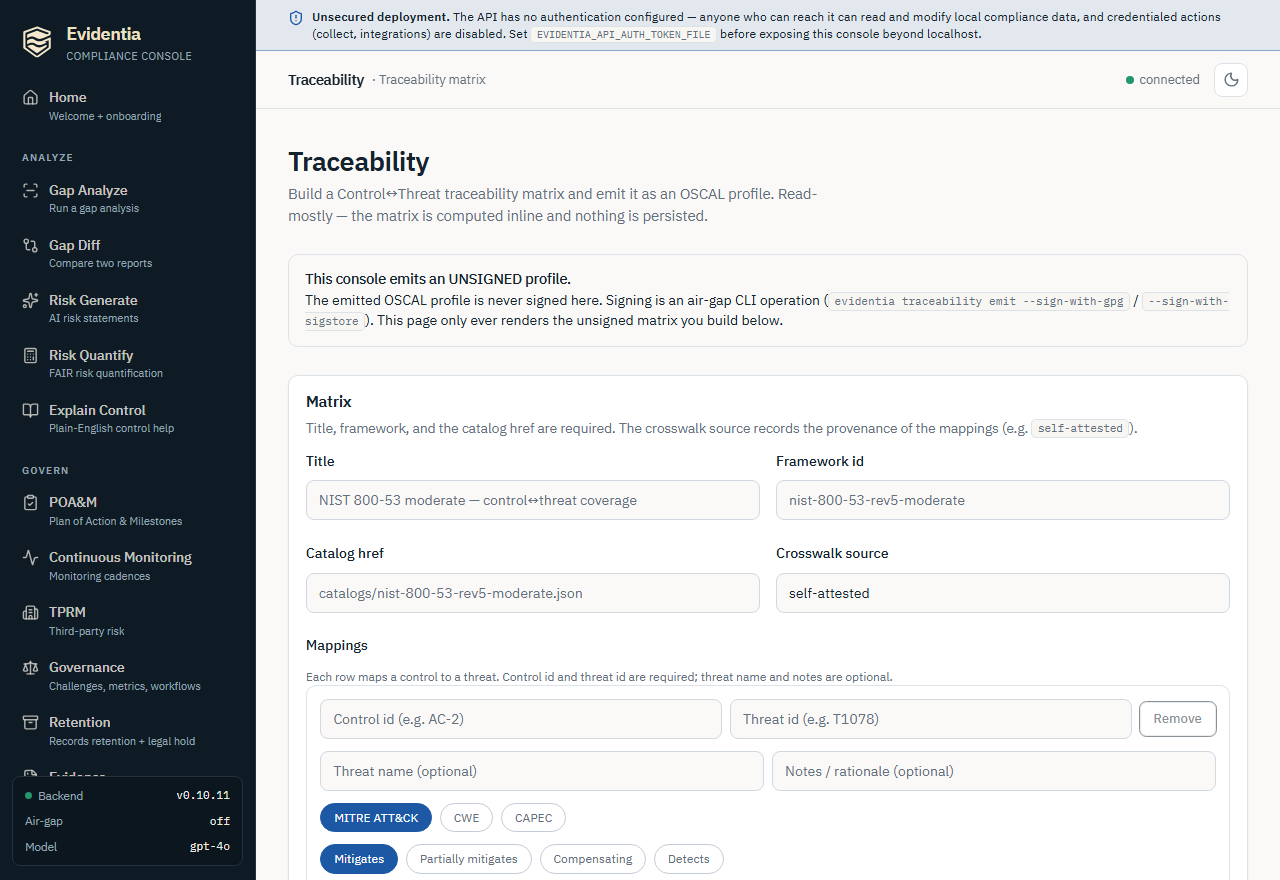Click the Risk Quantify calculator icon
The image size is (1280, 880).
coord(31,355)
